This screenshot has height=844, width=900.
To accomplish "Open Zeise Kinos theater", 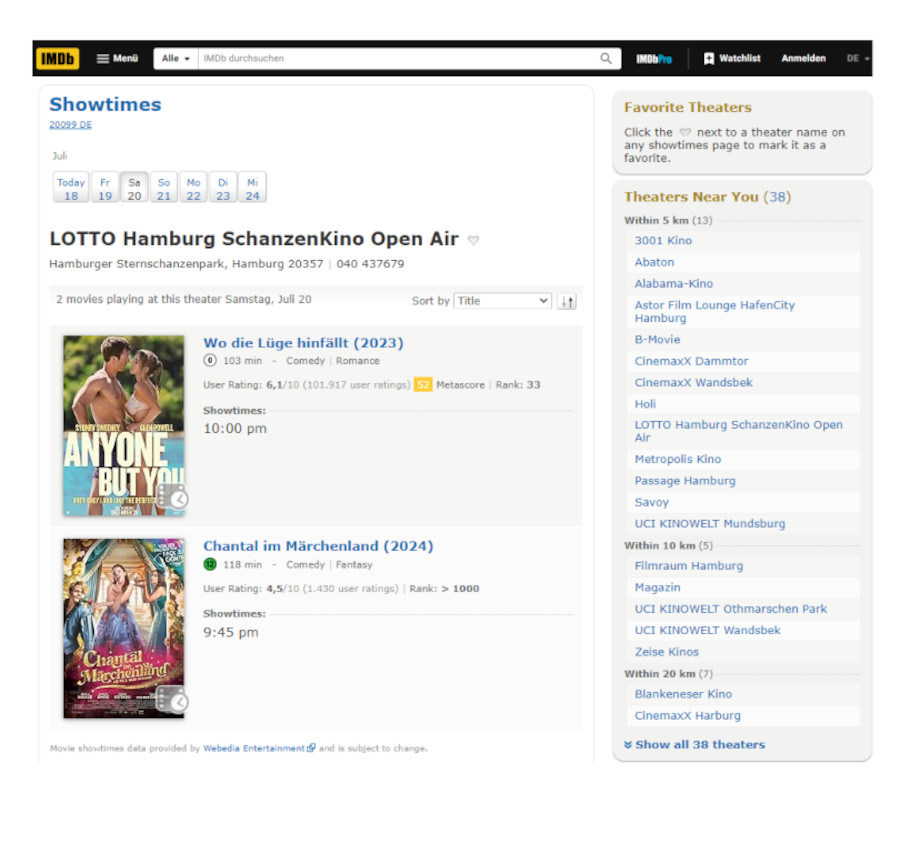I will pos(666,652).
